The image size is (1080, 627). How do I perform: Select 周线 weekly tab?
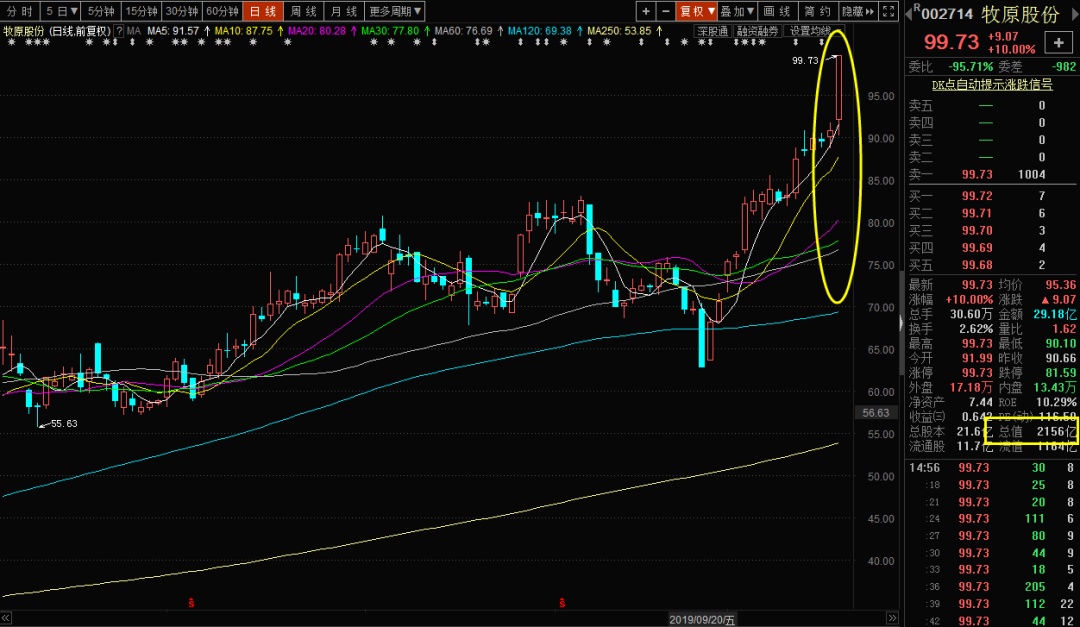click(x=303, y=11)
